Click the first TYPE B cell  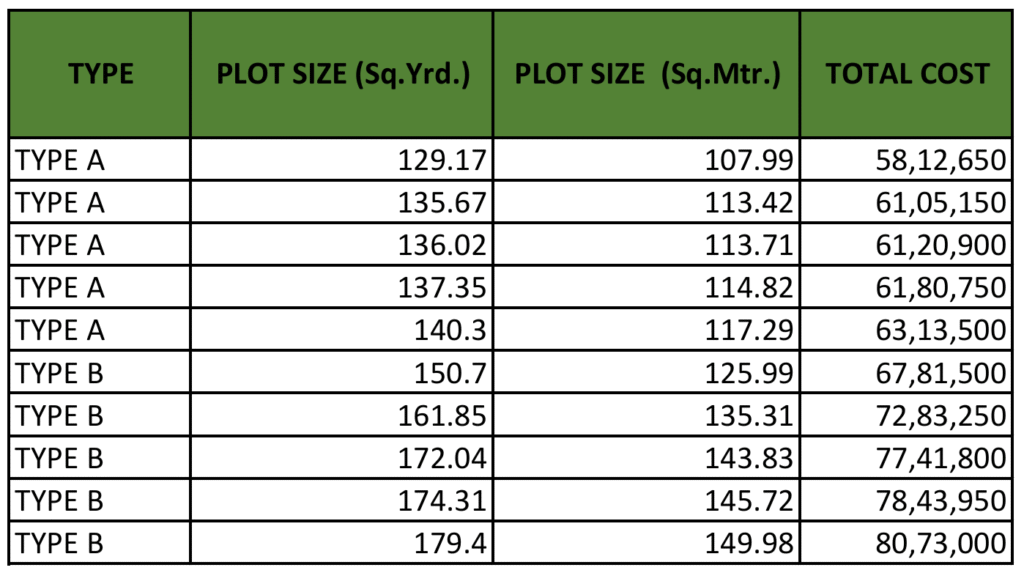pyautogui.click(x=100, y=372)
